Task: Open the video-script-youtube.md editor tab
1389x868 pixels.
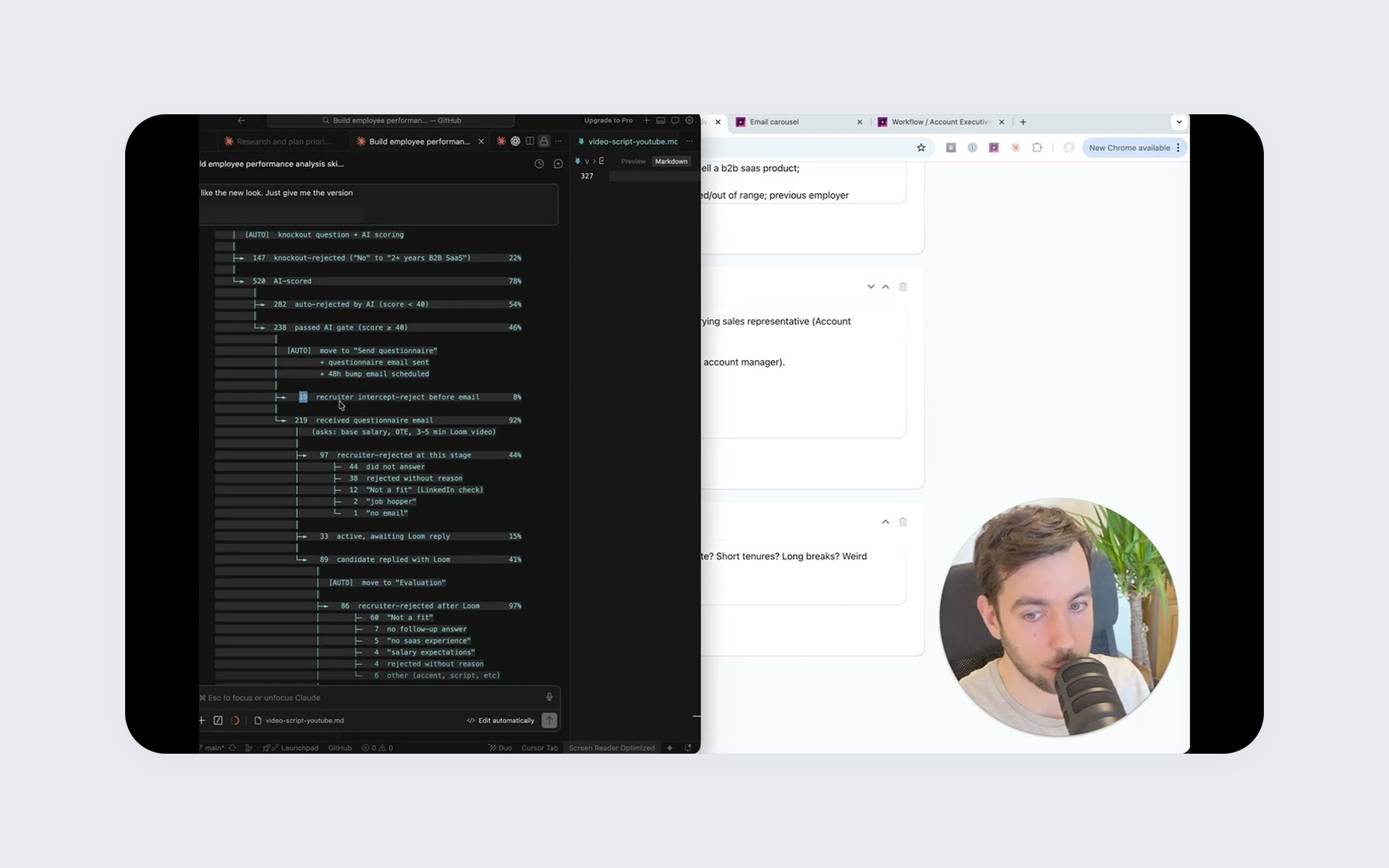Action: tap(627, 142)
